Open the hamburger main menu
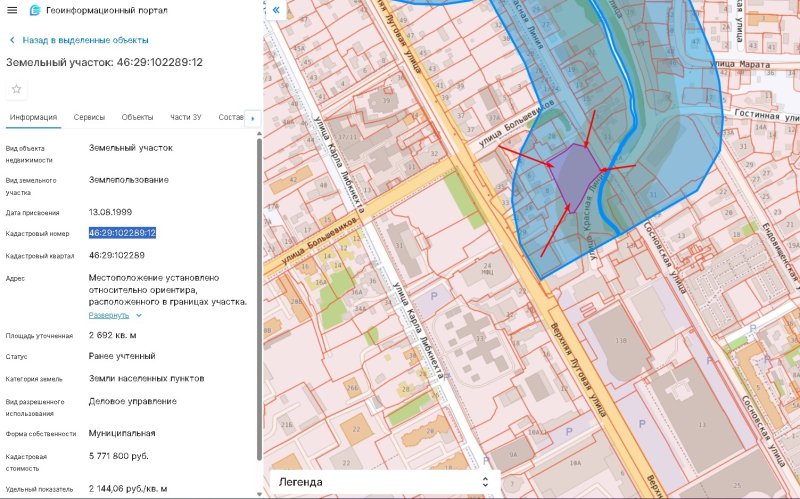Viewport: 800px width, 499px height. [12, 10]
